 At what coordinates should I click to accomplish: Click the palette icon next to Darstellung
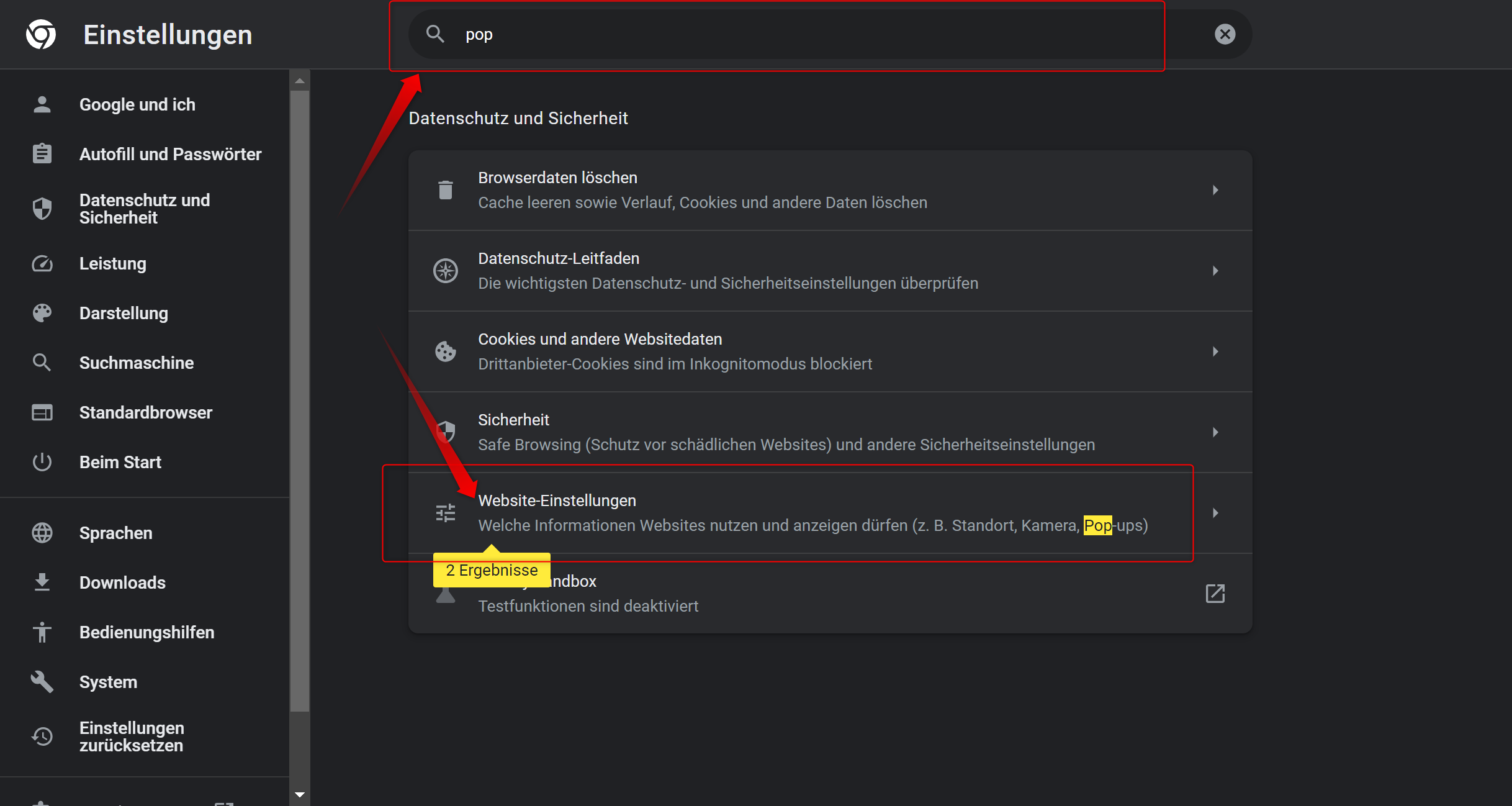(42, 313)
